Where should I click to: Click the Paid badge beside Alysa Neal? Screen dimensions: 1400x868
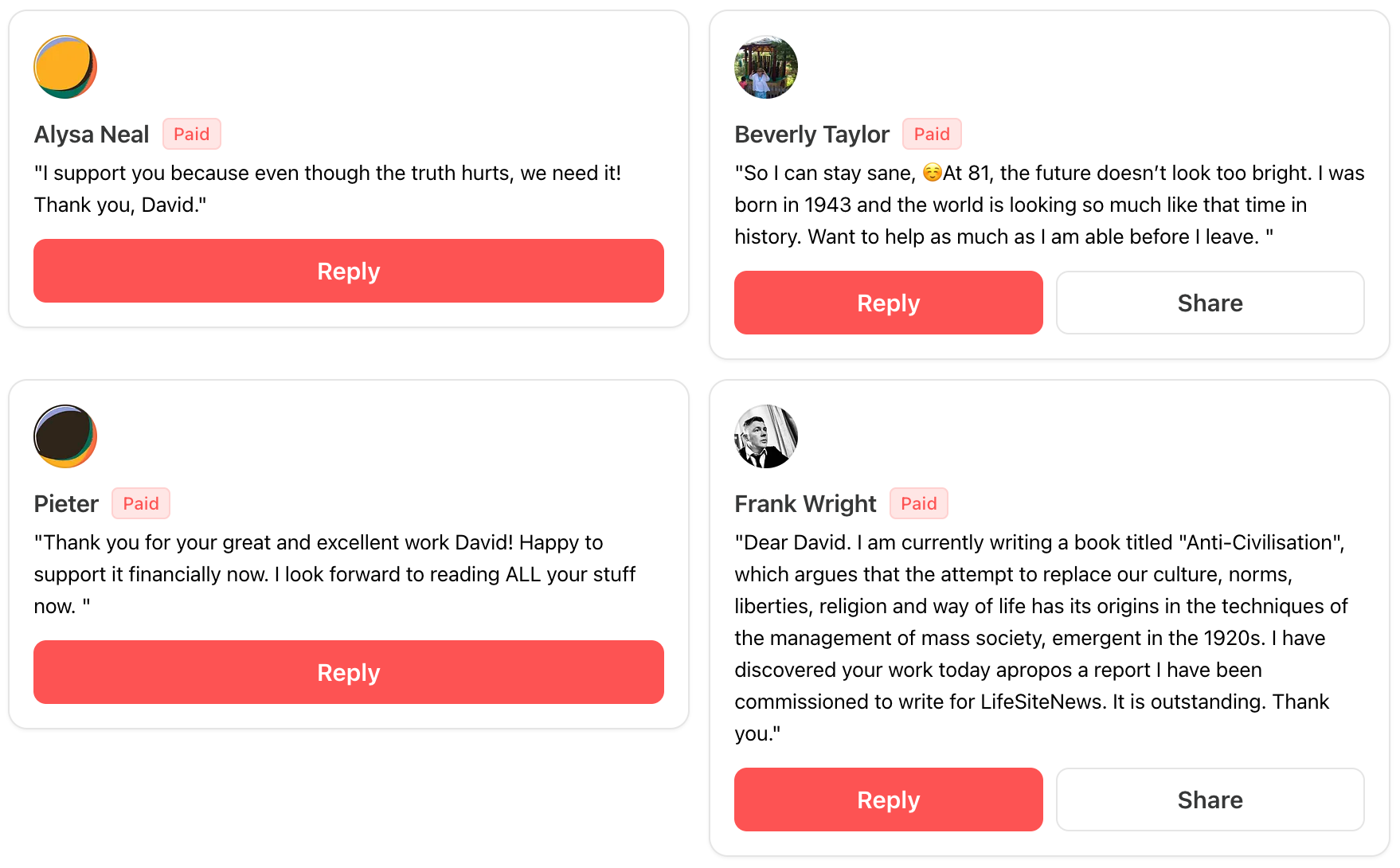coord(192,134)
